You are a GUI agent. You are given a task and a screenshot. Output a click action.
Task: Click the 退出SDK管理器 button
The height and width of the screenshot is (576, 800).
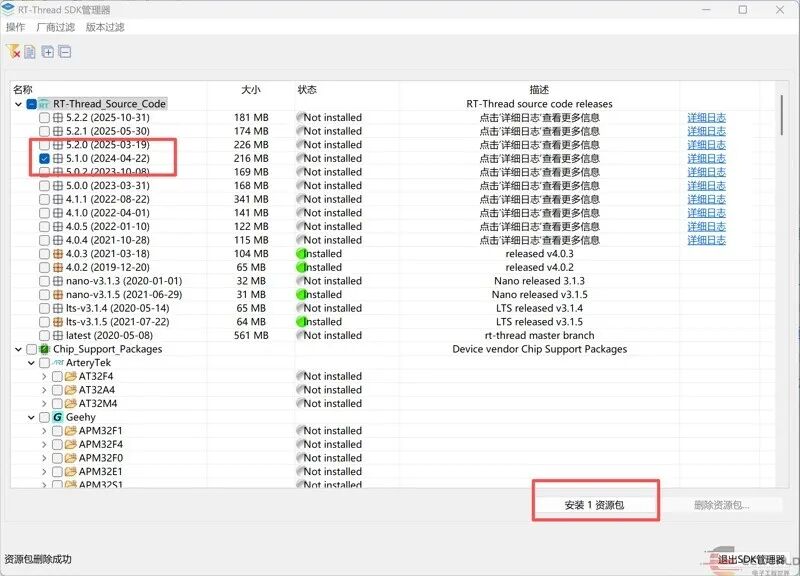point(751,560)
